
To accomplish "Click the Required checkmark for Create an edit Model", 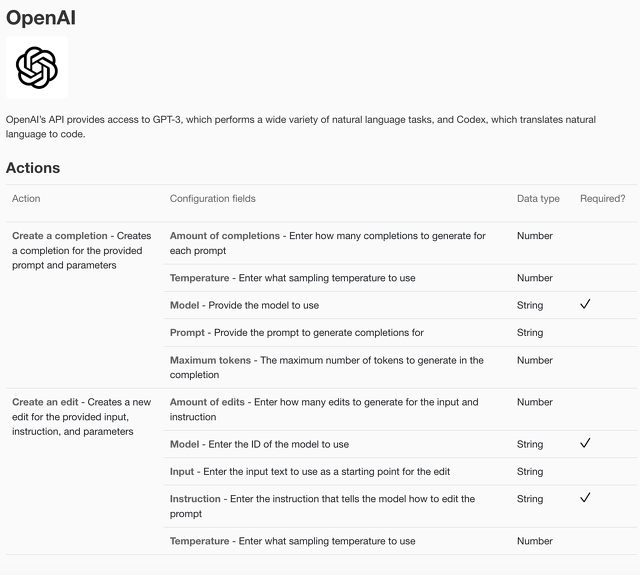I will point(585,444).
